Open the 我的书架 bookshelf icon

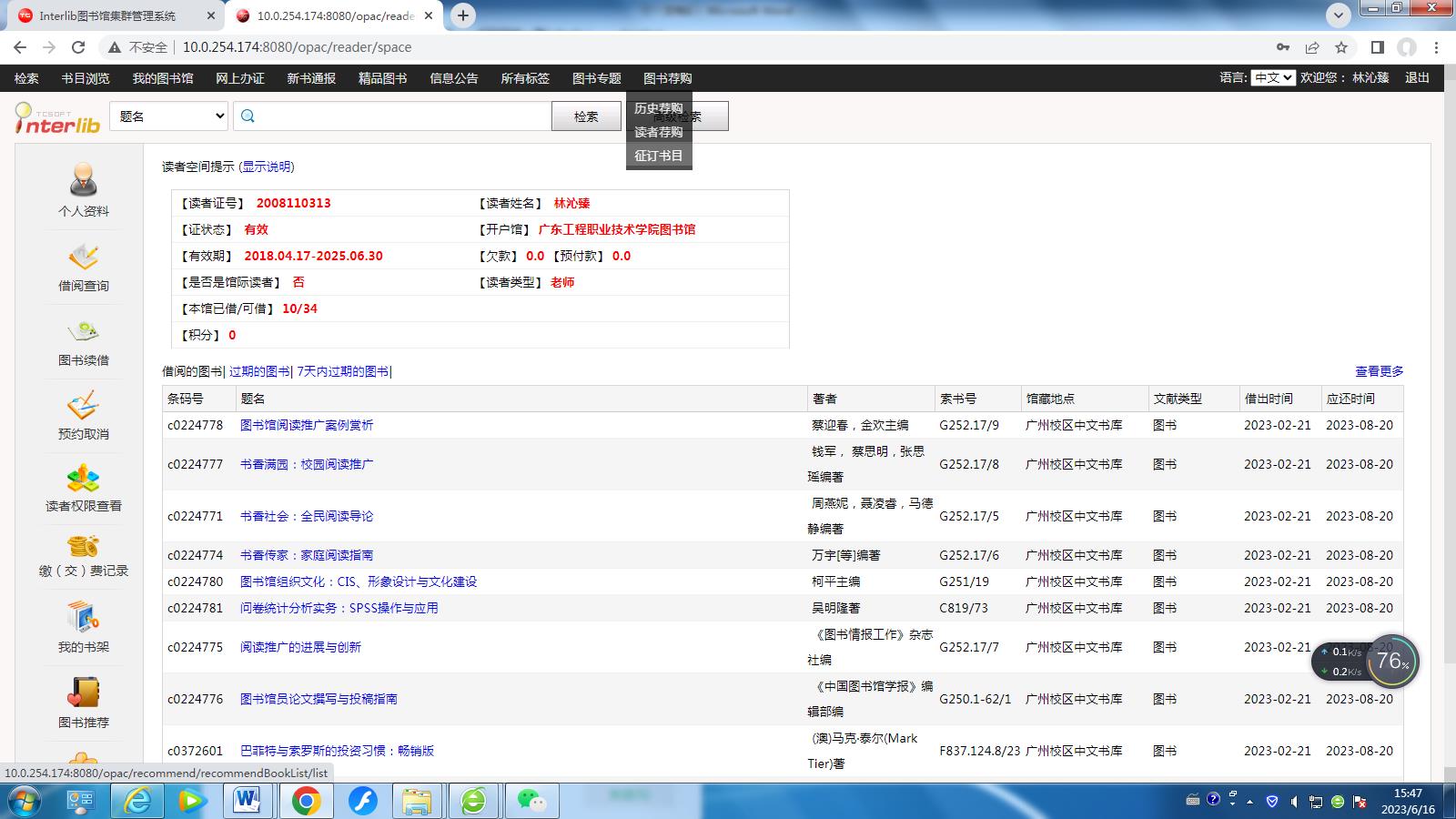click(84, 618)
